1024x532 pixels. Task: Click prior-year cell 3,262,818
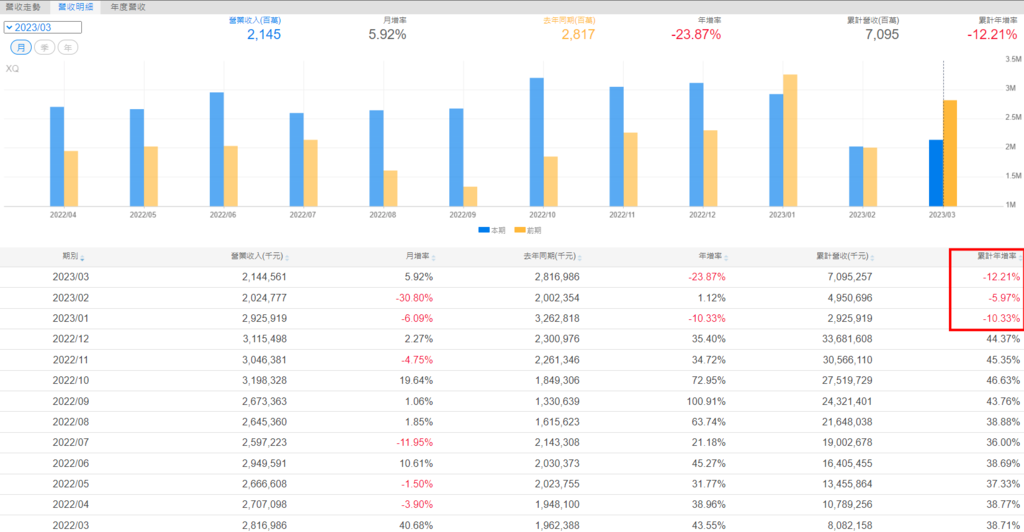[x=557, y=319]
